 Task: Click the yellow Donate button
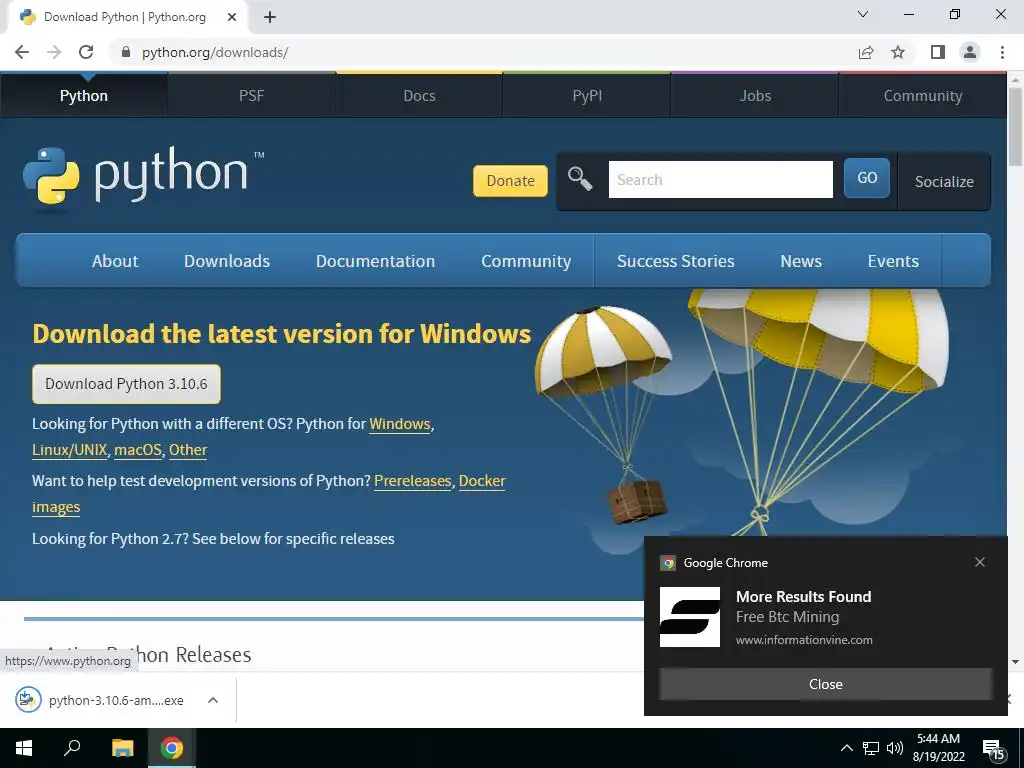(x=510, y=180)
